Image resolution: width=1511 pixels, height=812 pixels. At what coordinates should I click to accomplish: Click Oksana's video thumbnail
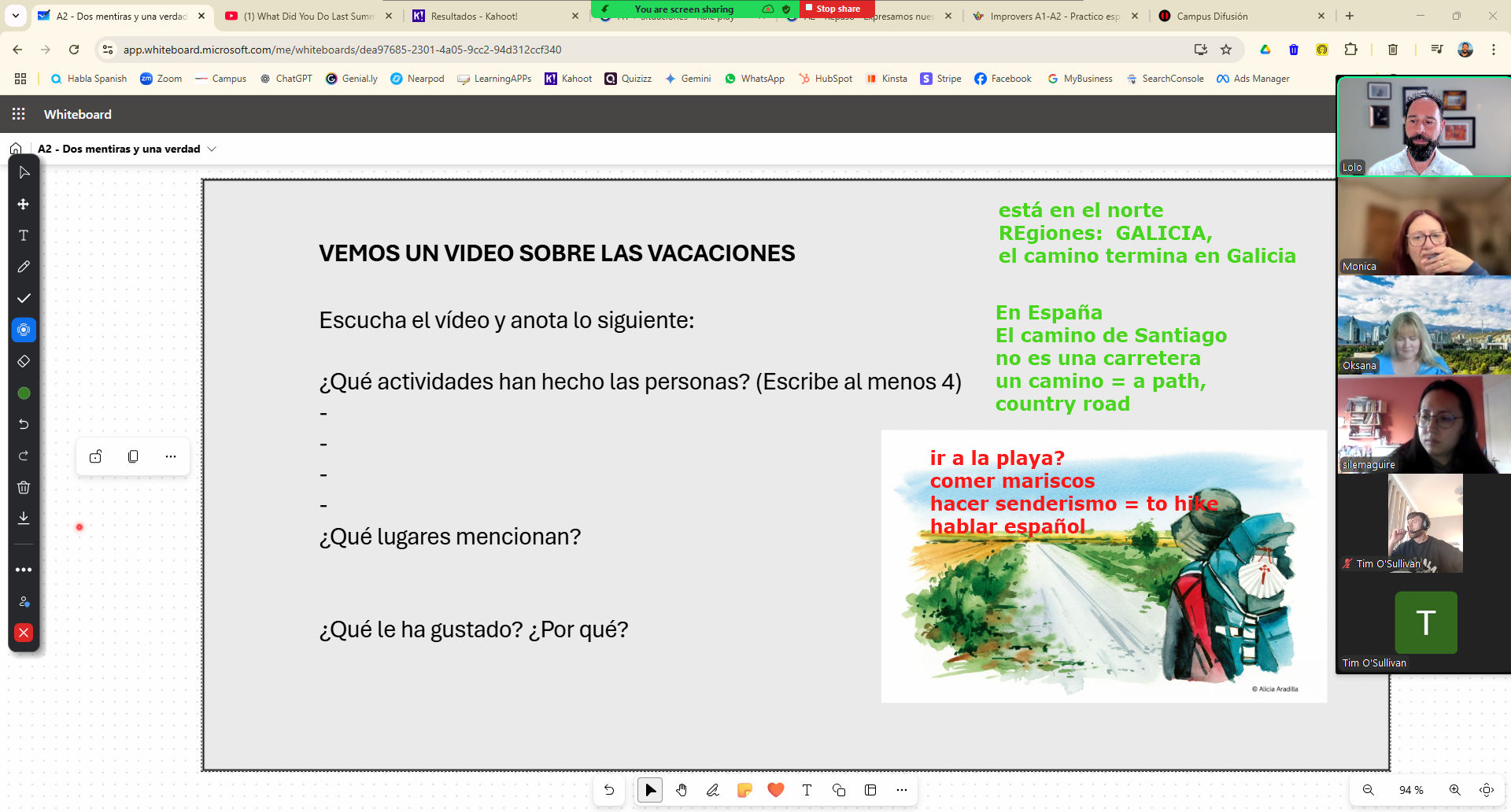point(1424,325)
